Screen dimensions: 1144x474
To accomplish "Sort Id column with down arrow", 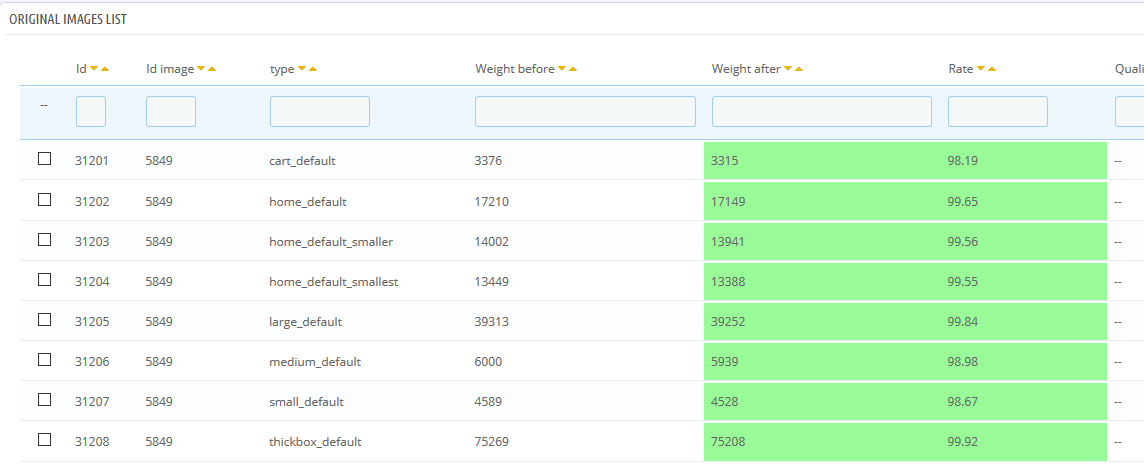I will pos(94,69).
